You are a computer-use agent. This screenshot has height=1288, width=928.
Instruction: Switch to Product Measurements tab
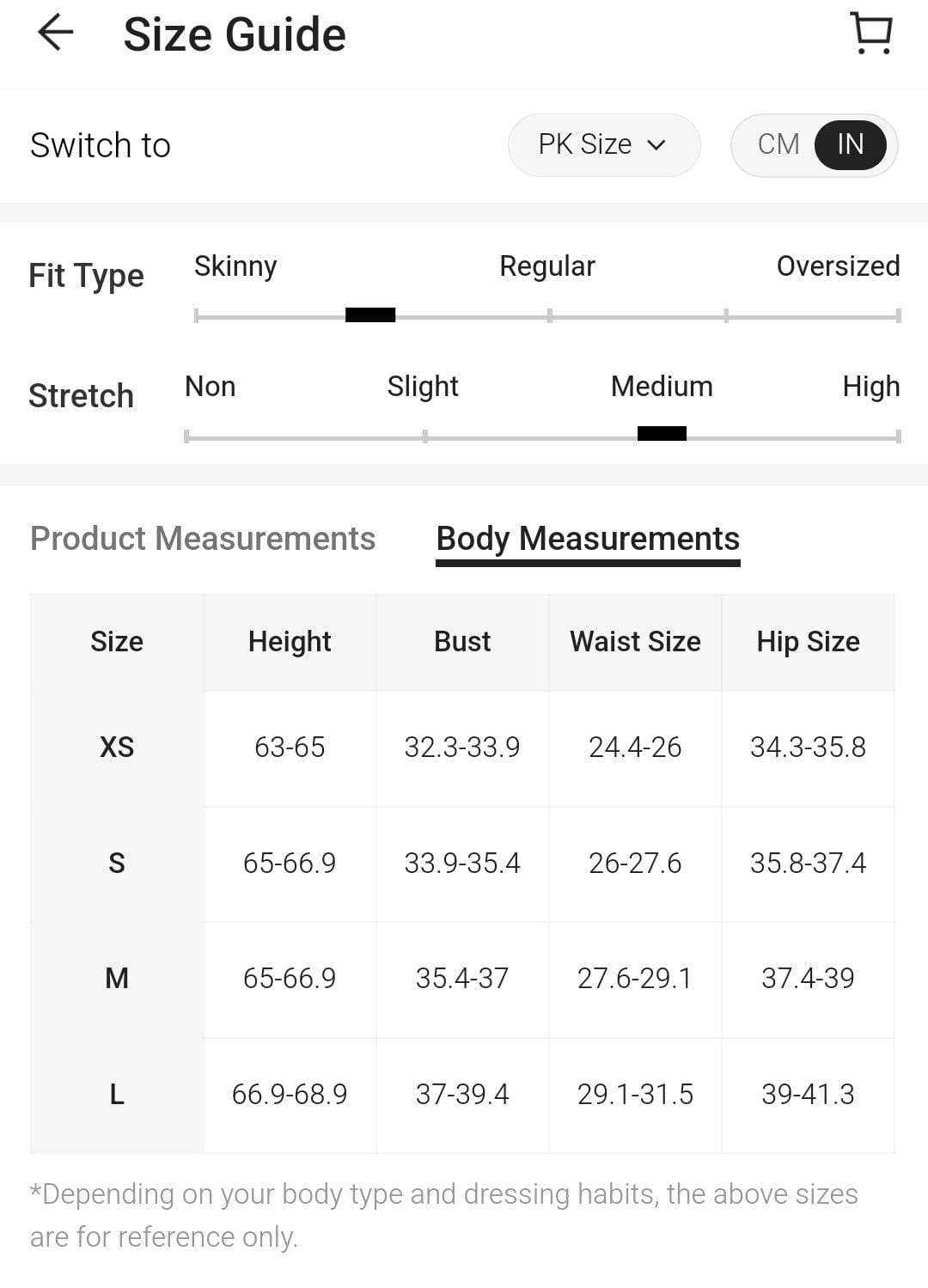tap(203, 539)
